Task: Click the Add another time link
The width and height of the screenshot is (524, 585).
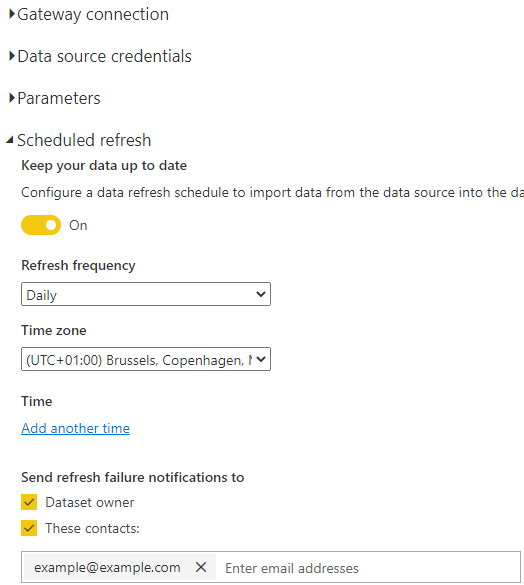Action: [75, 428]
